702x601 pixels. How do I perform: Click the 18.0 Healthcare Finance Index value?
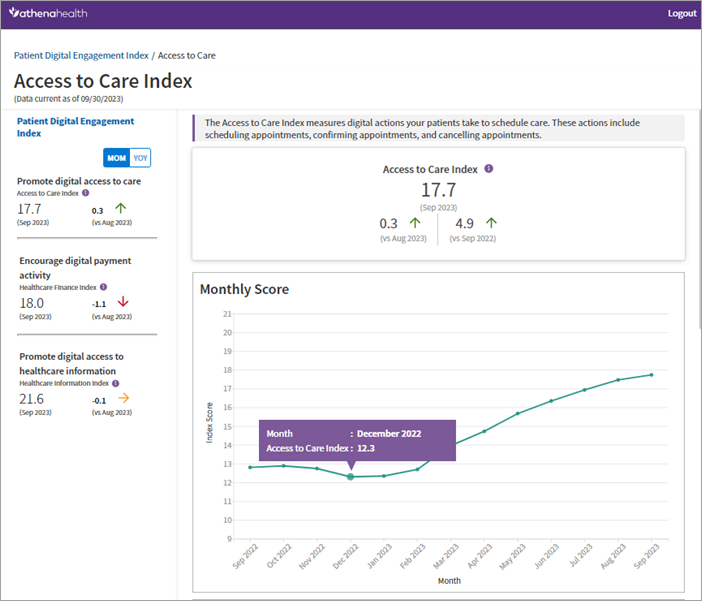click(31, 303)
